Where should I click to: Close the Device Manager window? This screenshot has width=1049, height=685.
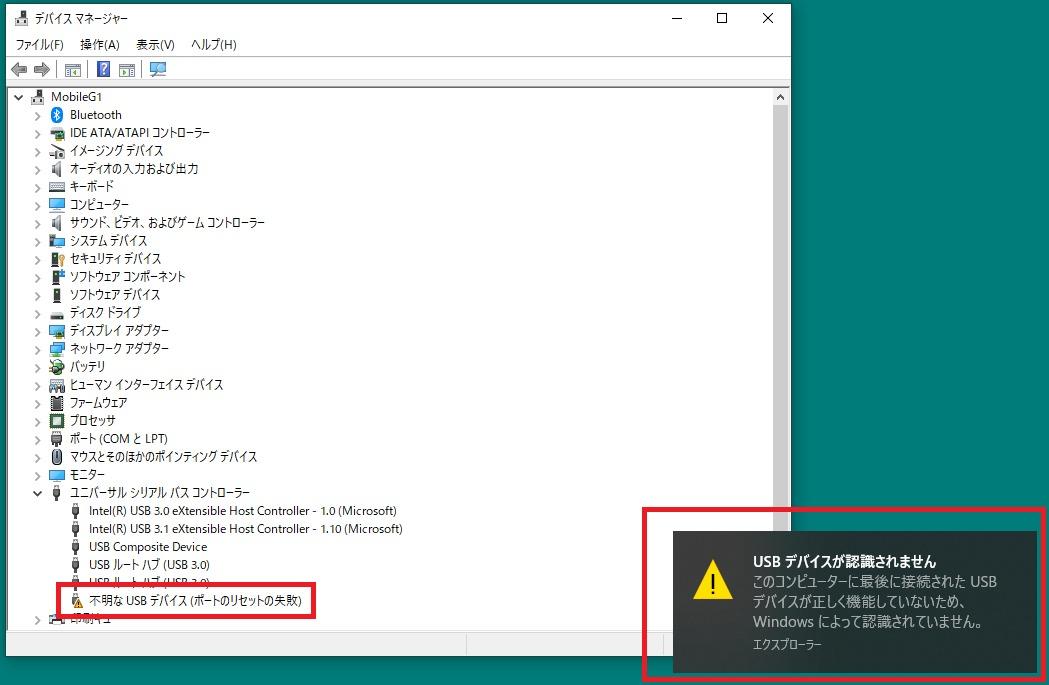coord(768,18)
